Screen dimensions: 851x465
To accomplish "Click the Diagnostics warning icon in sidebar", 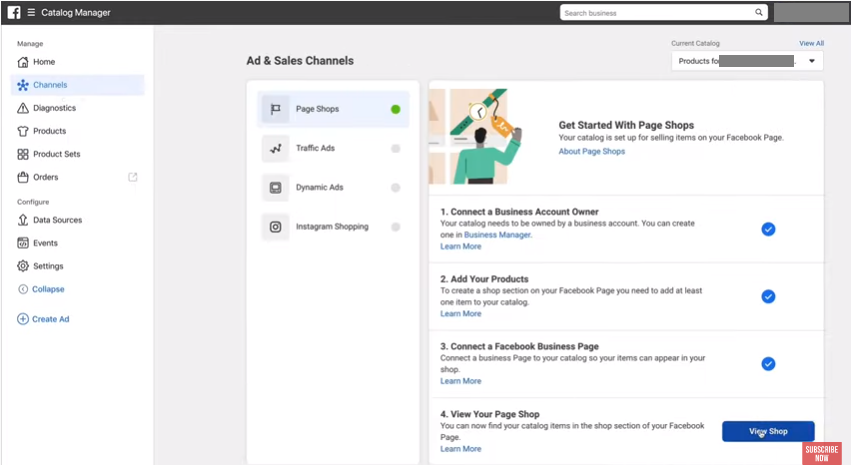I will (x=23, y=108).
